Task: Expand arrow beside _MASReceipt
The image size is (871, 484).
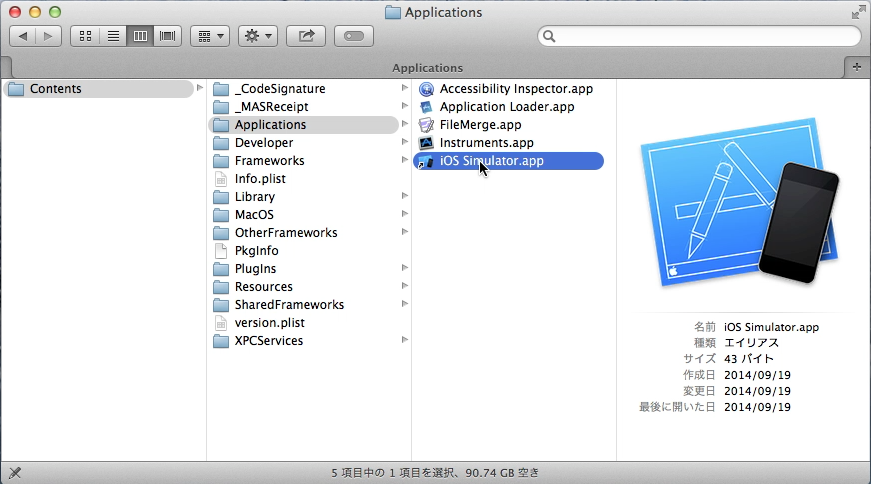Action: pos(405,106)
